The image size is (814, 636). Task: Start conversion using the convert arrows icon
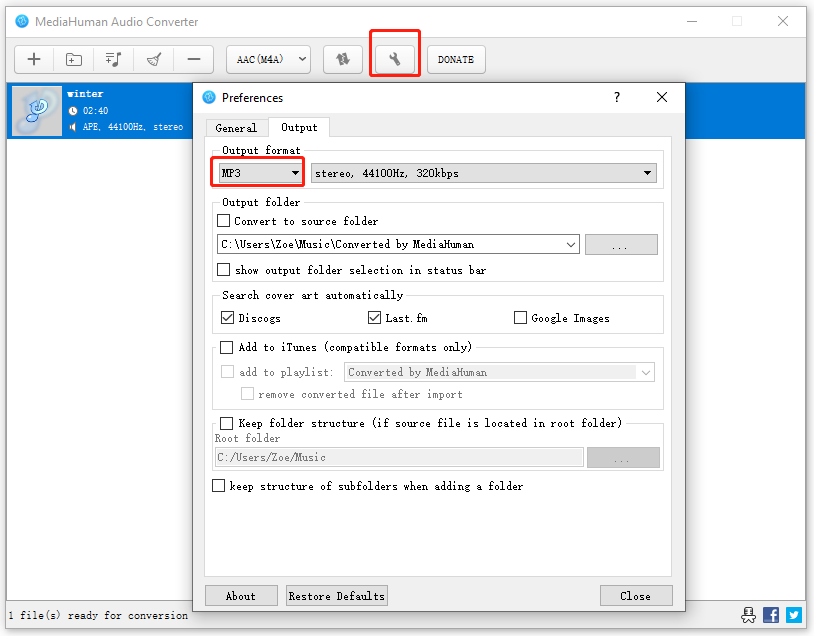[x=343, y=59]
